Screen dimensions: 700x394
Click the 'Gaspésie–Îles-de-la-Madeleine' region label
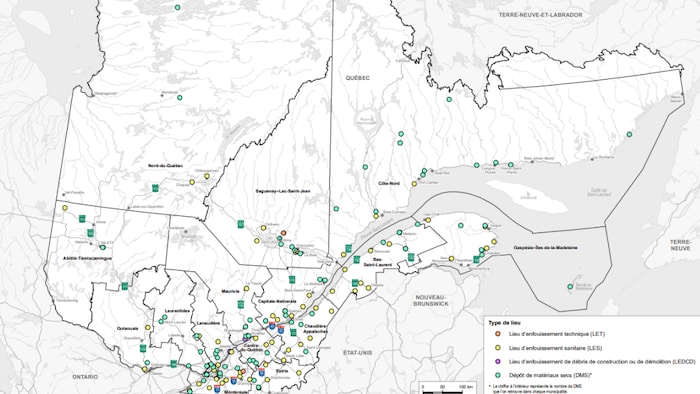pyautogui.click(x=546, y=247)
